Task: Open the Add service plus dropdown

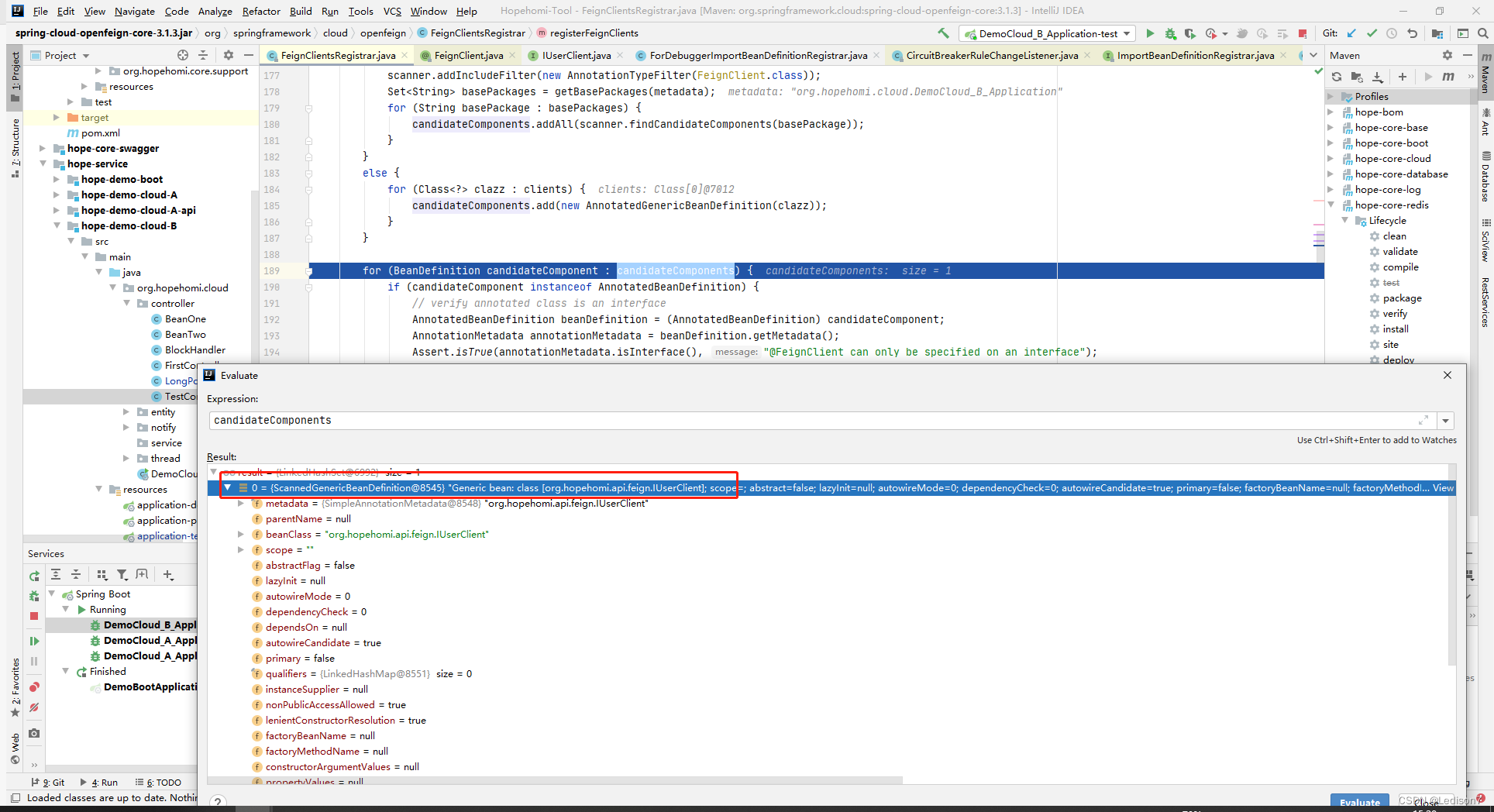Action: pos(168,574)
